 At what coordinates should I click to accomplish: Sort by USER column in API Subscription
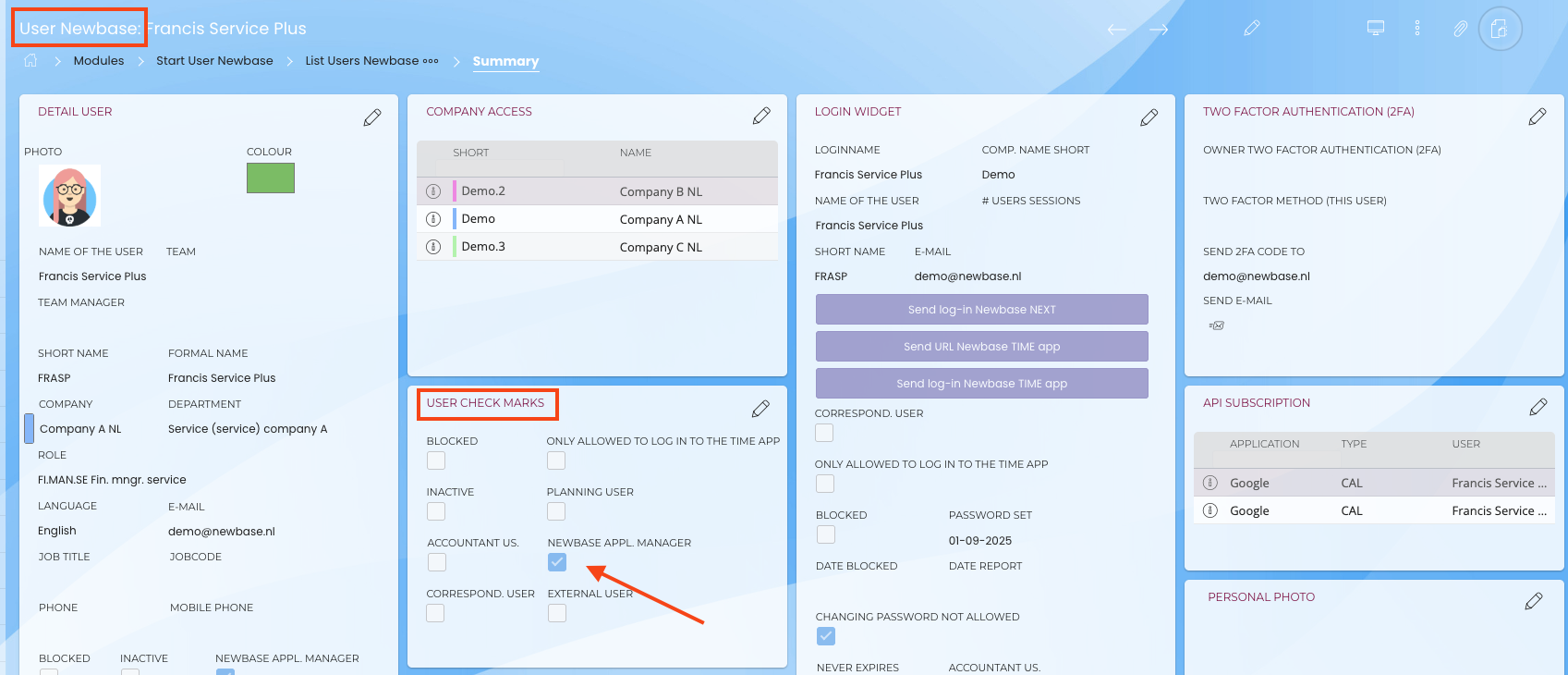(x=1465, y=444)
